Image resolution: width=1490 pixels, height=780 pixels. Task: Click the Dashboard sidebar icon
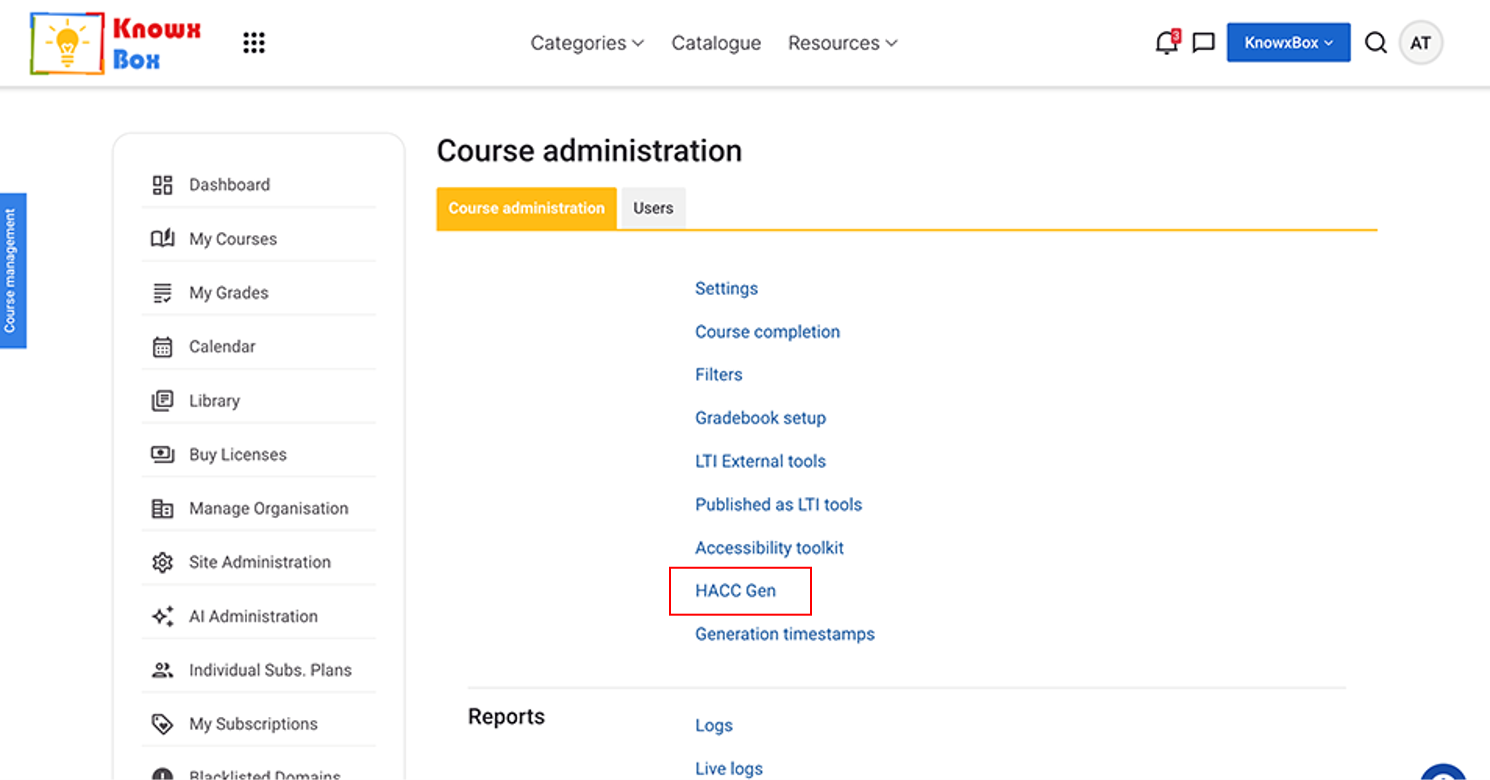tap(162, 185)
